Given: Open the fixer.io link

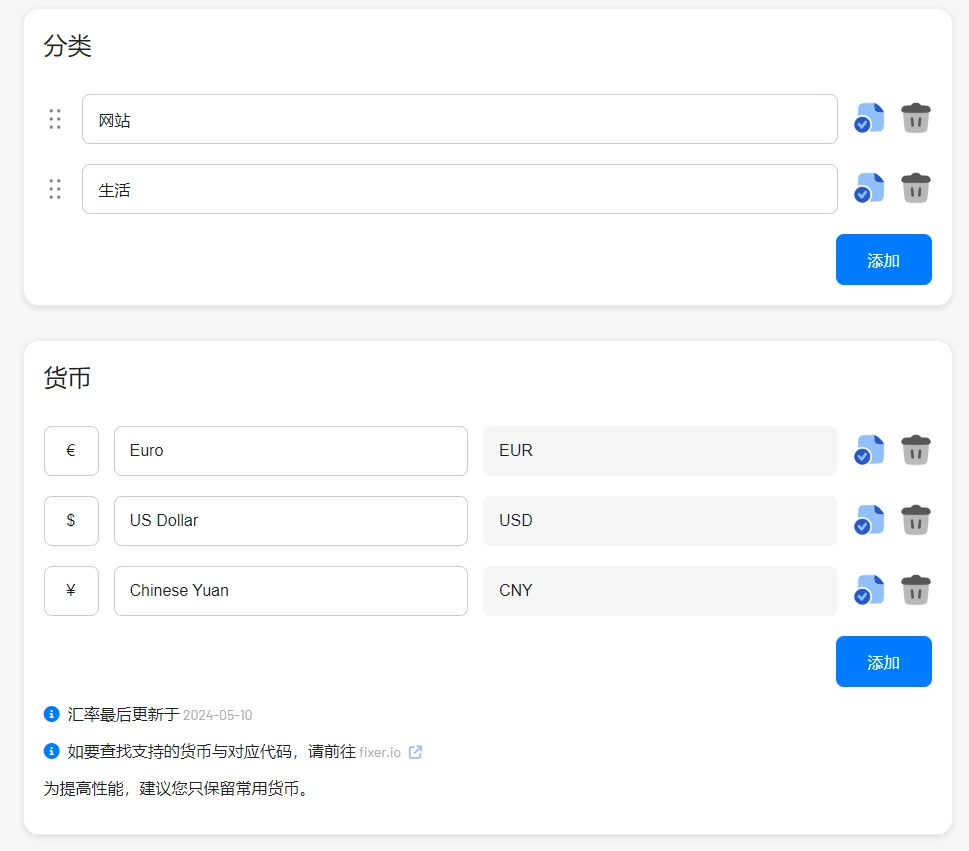Looking at the screenshot, I should tap(382, 752).
